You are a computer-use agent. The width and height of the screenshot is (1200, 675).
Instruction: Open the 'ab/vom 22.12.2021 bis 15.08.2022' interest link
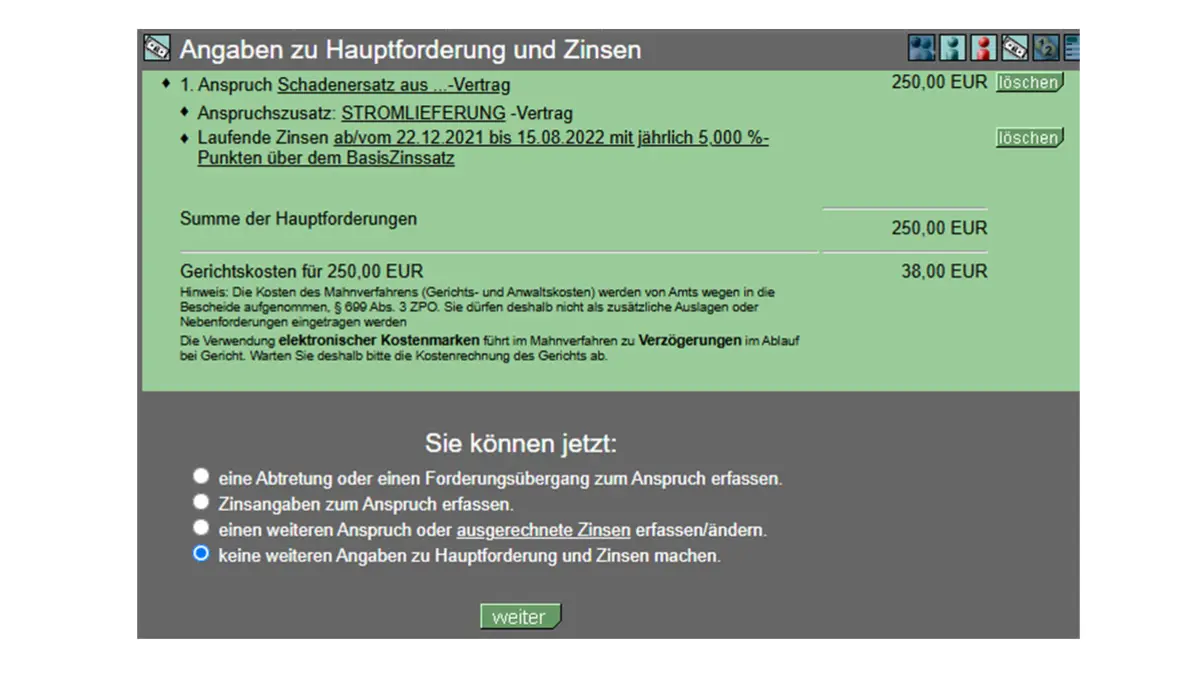pos(483,148)
